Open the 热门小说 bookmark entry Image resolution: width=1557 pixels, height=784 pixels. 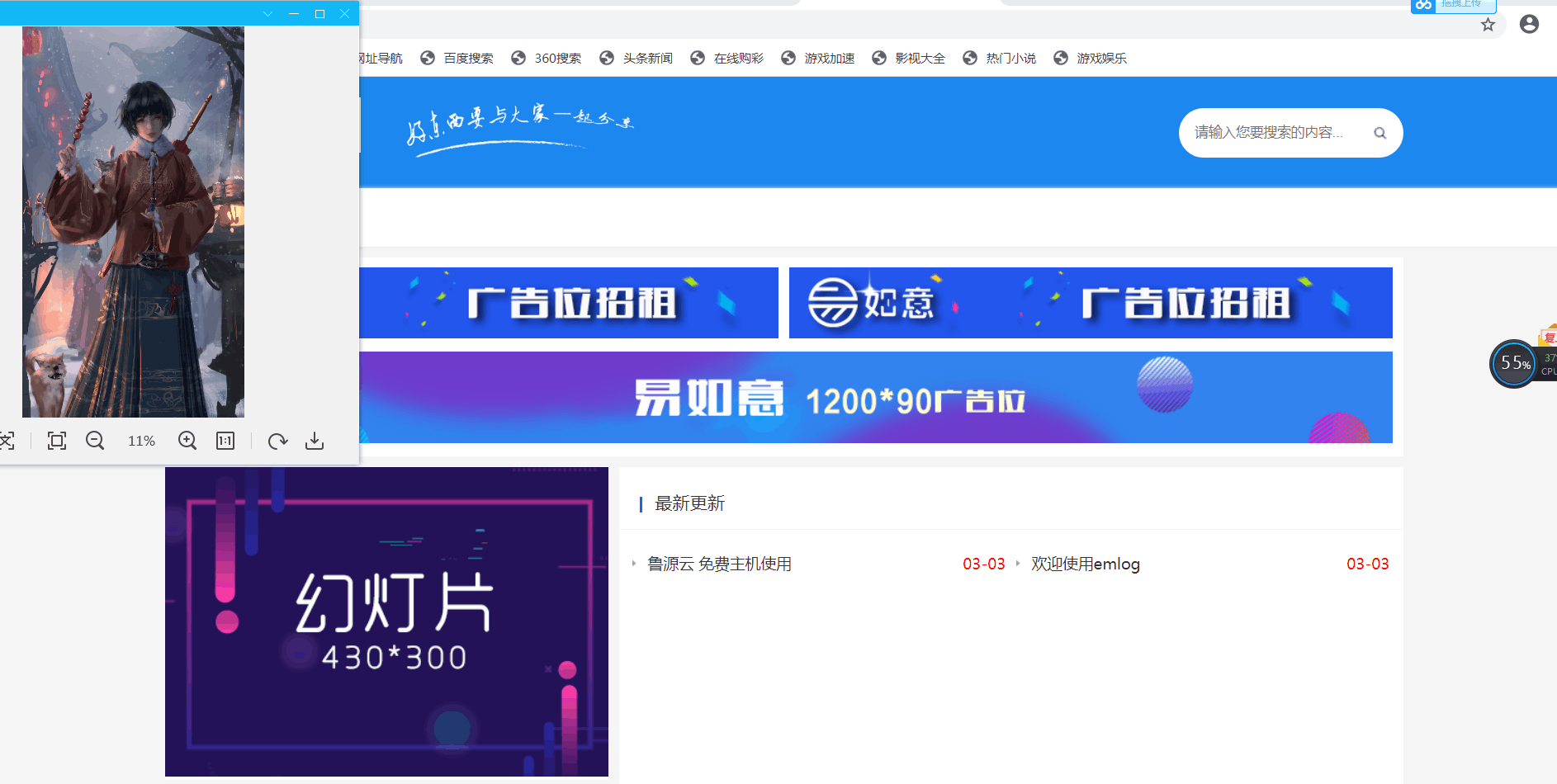(x=1010, y=58)
